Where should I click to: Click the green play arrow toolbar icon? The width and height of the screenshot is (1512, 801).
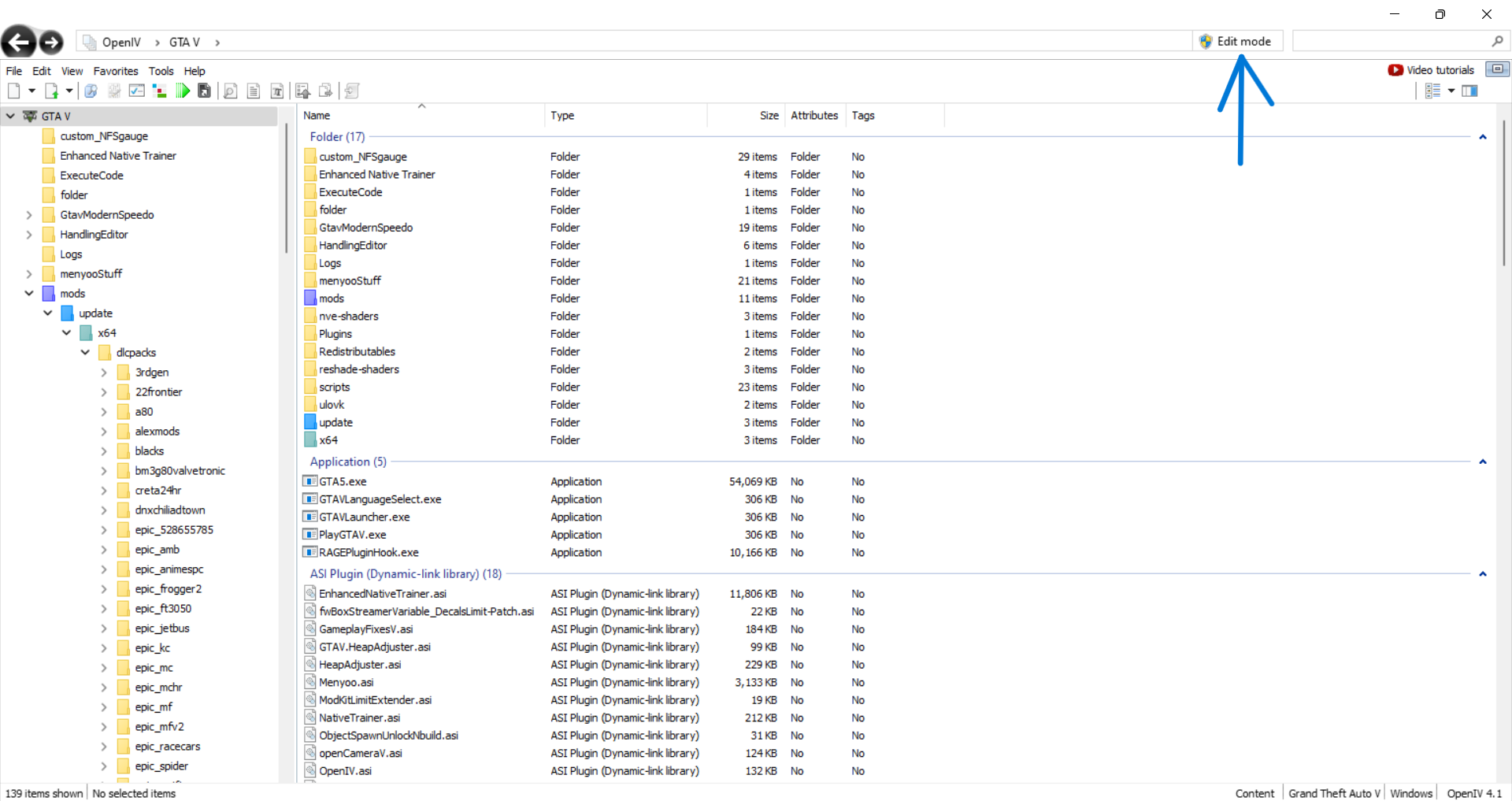click(183, 91)
